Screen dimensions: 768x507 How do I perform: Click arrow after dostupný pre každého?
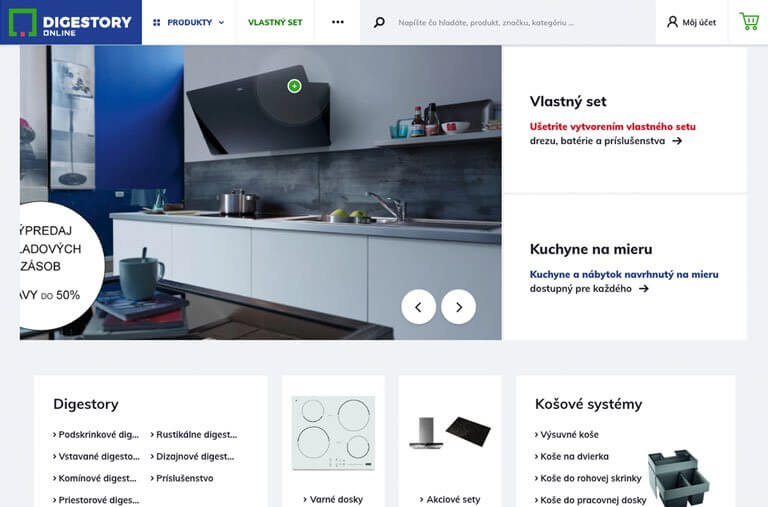[644, 289]
